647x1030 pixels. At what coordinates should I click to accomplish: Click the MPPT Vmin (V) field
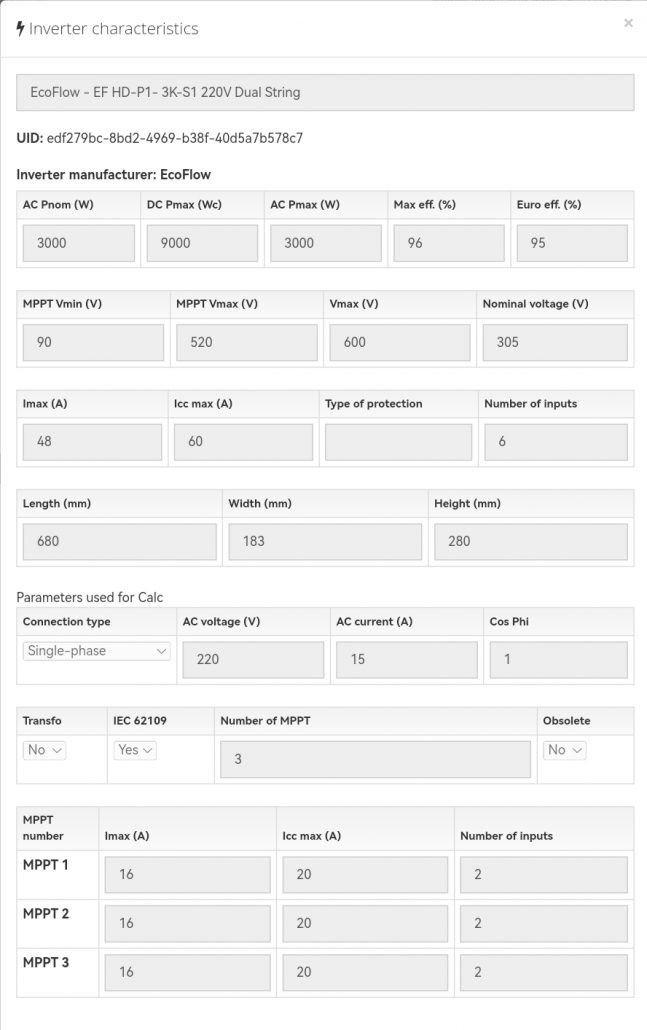[93, 342]
